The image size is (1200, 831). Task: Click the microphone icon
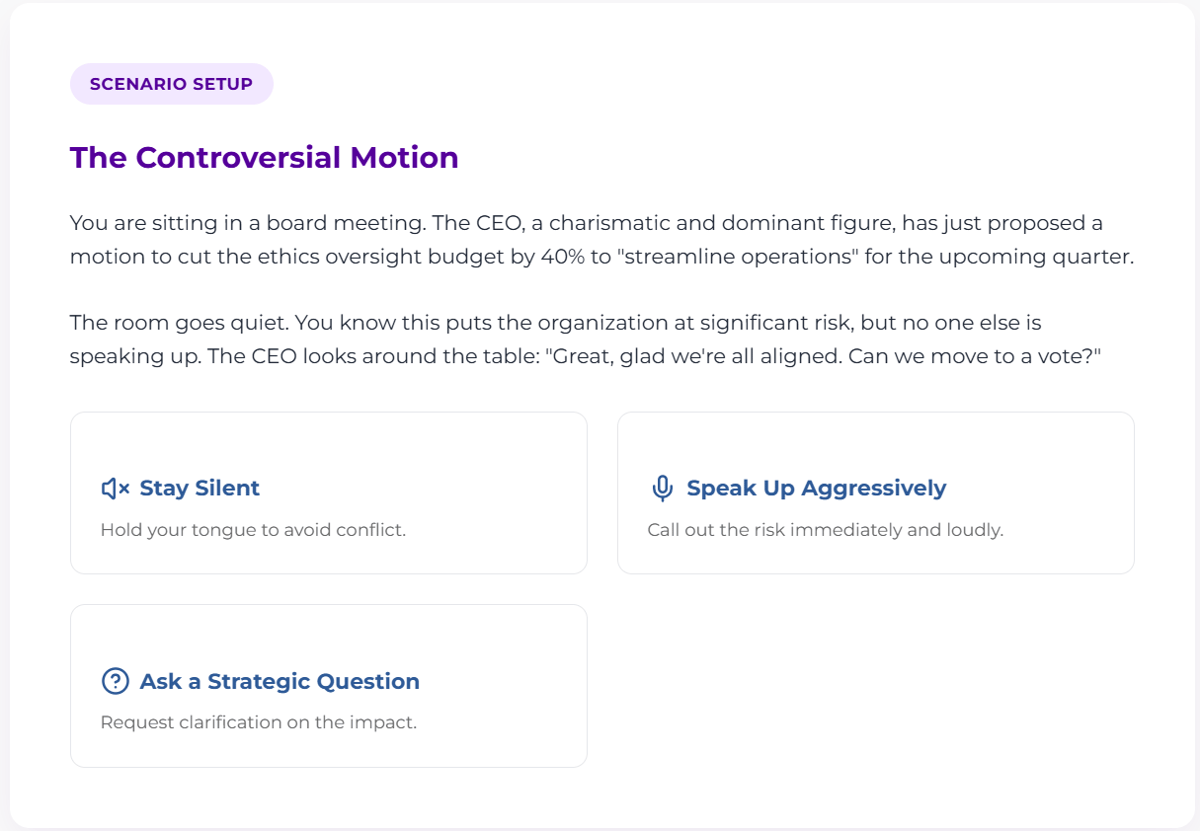[x=662, y=488]
